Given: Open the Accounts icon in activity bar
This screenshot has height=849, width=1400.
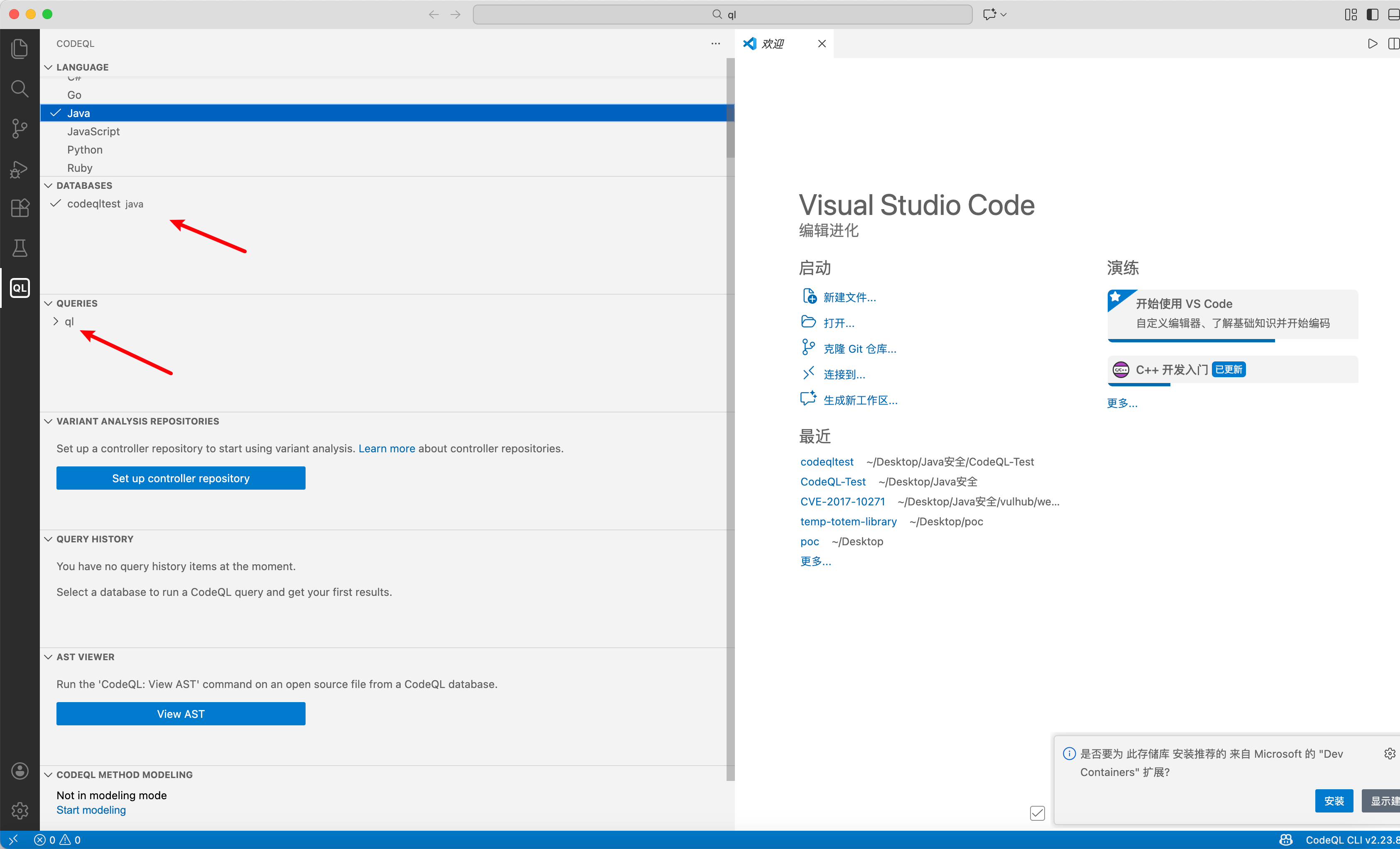Looking at the screenshot, I should [x=20, y=771].
